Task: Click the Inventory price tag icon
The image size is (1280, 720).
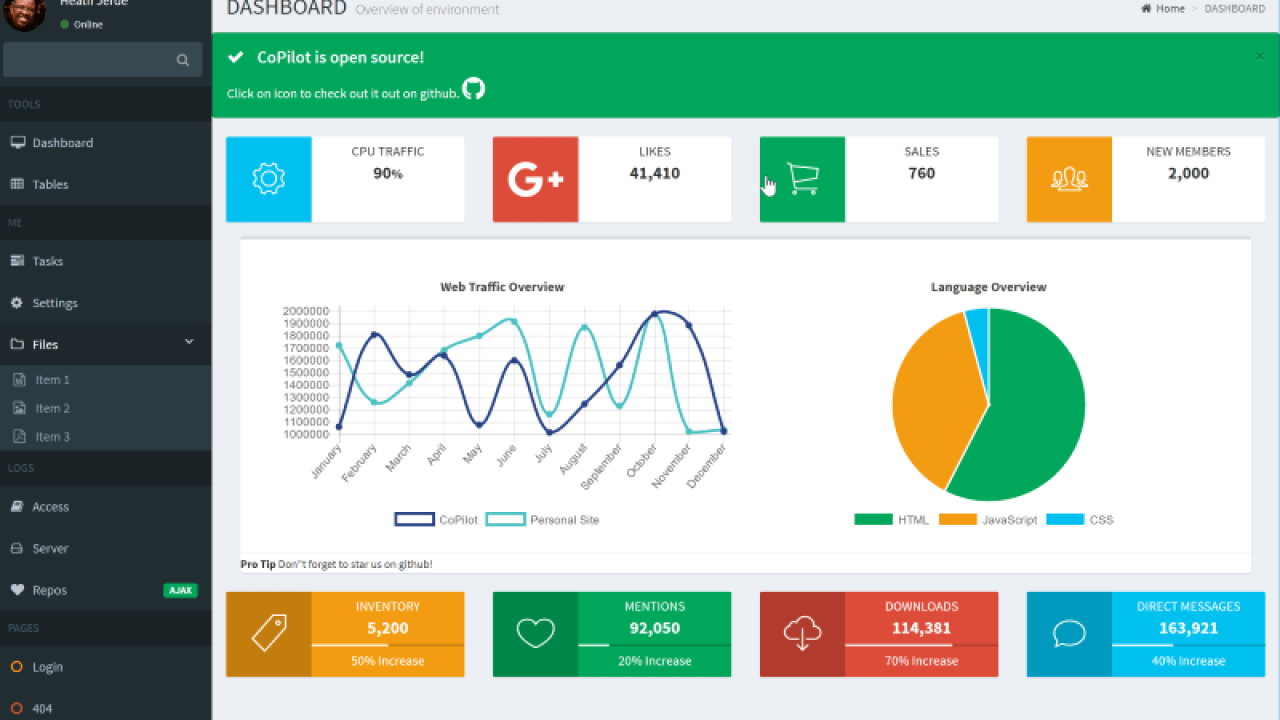Action: pos(268,634)
